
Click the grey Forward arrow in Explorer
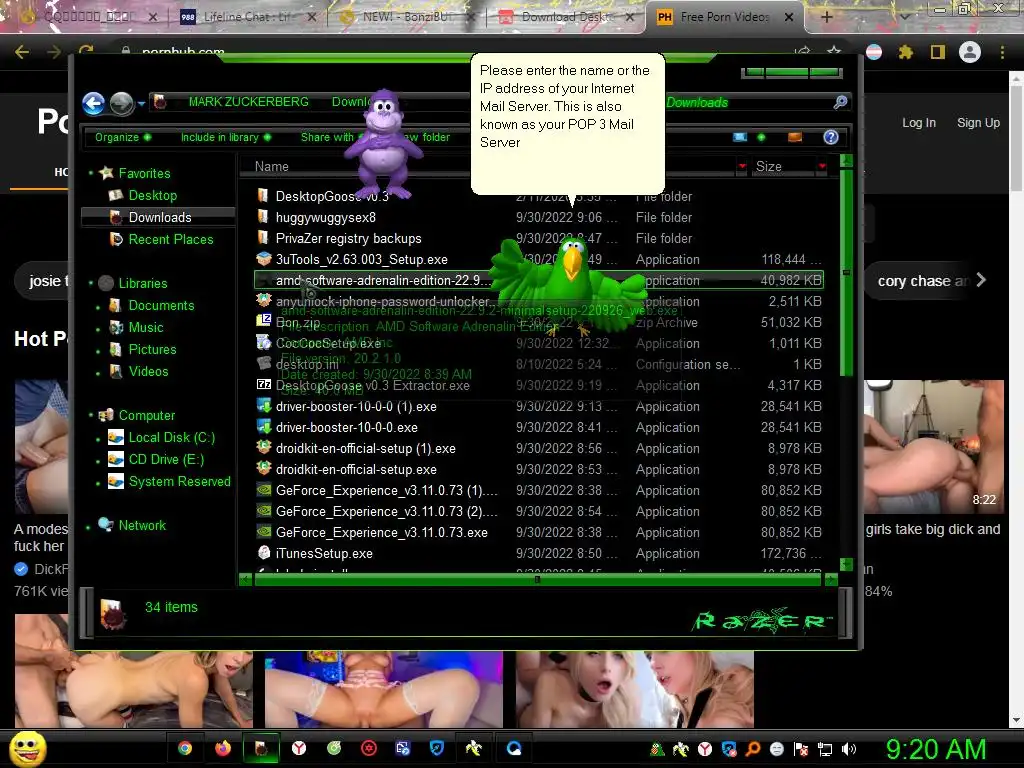(121, 103)
